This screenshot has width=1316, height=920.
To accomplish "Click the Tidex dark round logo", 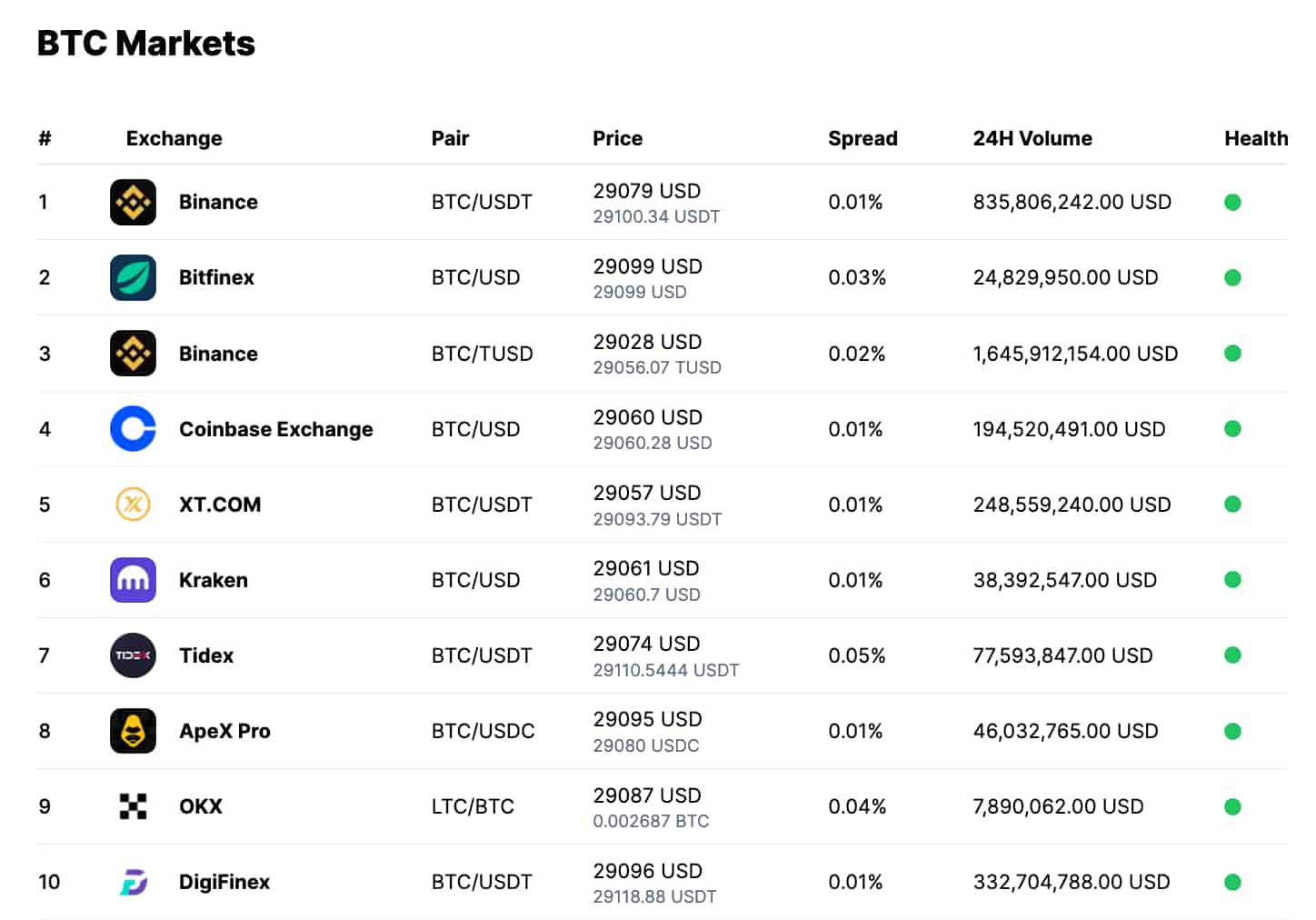I will pyautogui.click(x=133, y=655).
